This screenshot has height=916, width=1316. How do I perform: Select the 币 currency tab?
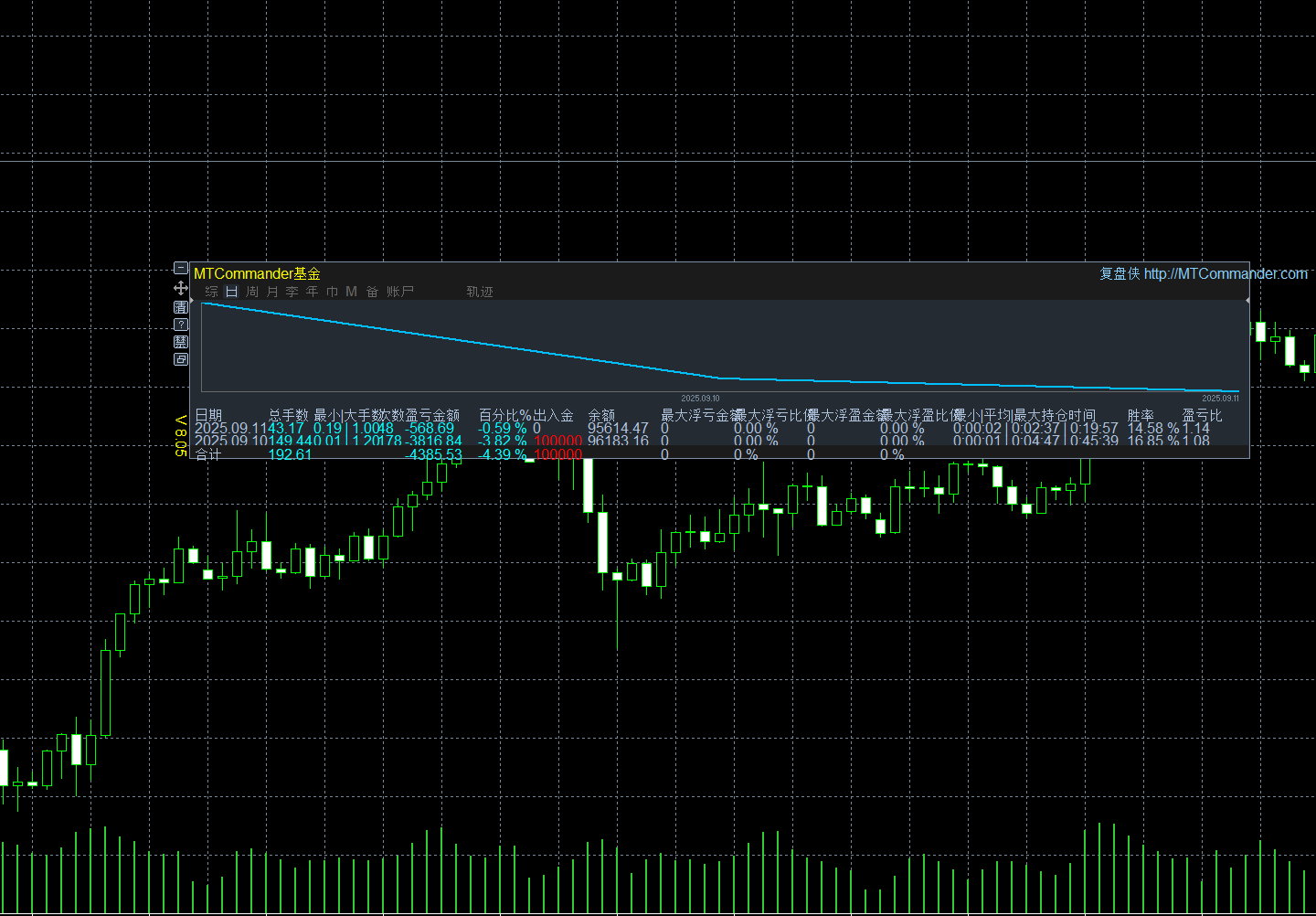click(333, 292)
